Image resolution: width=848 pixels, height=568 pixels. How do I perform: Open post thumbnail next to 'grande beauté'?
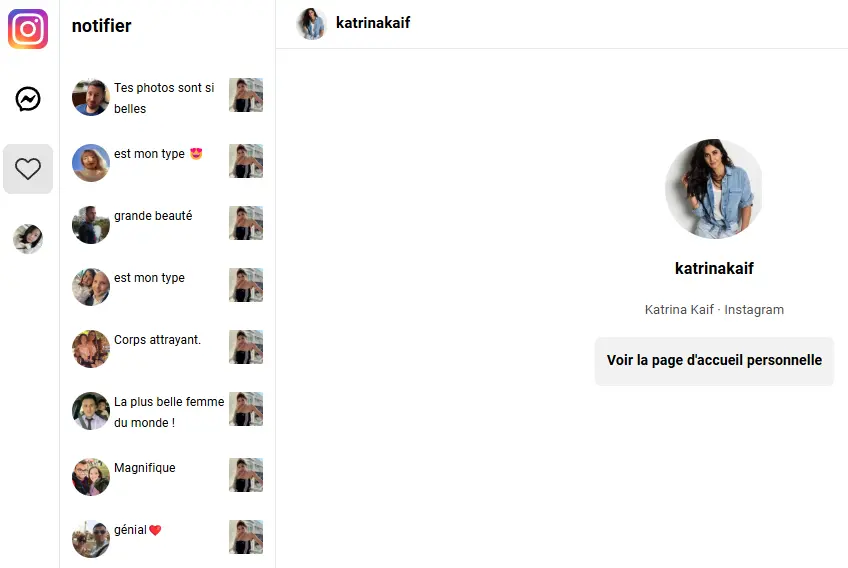[x=246, y=223]
